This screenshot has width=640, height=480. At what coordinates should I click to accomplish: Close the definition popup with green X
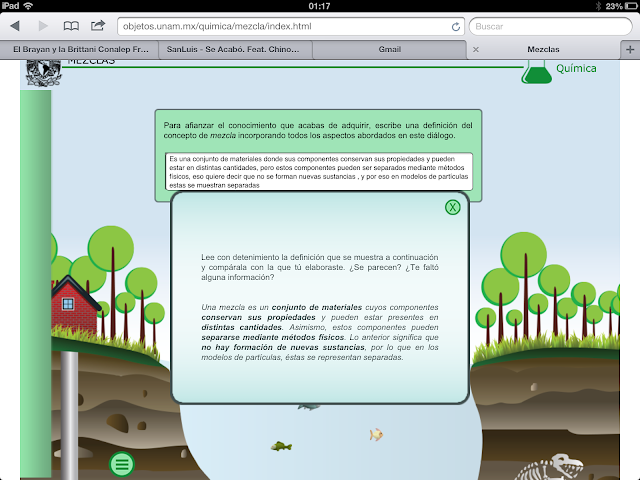point(453,207)
